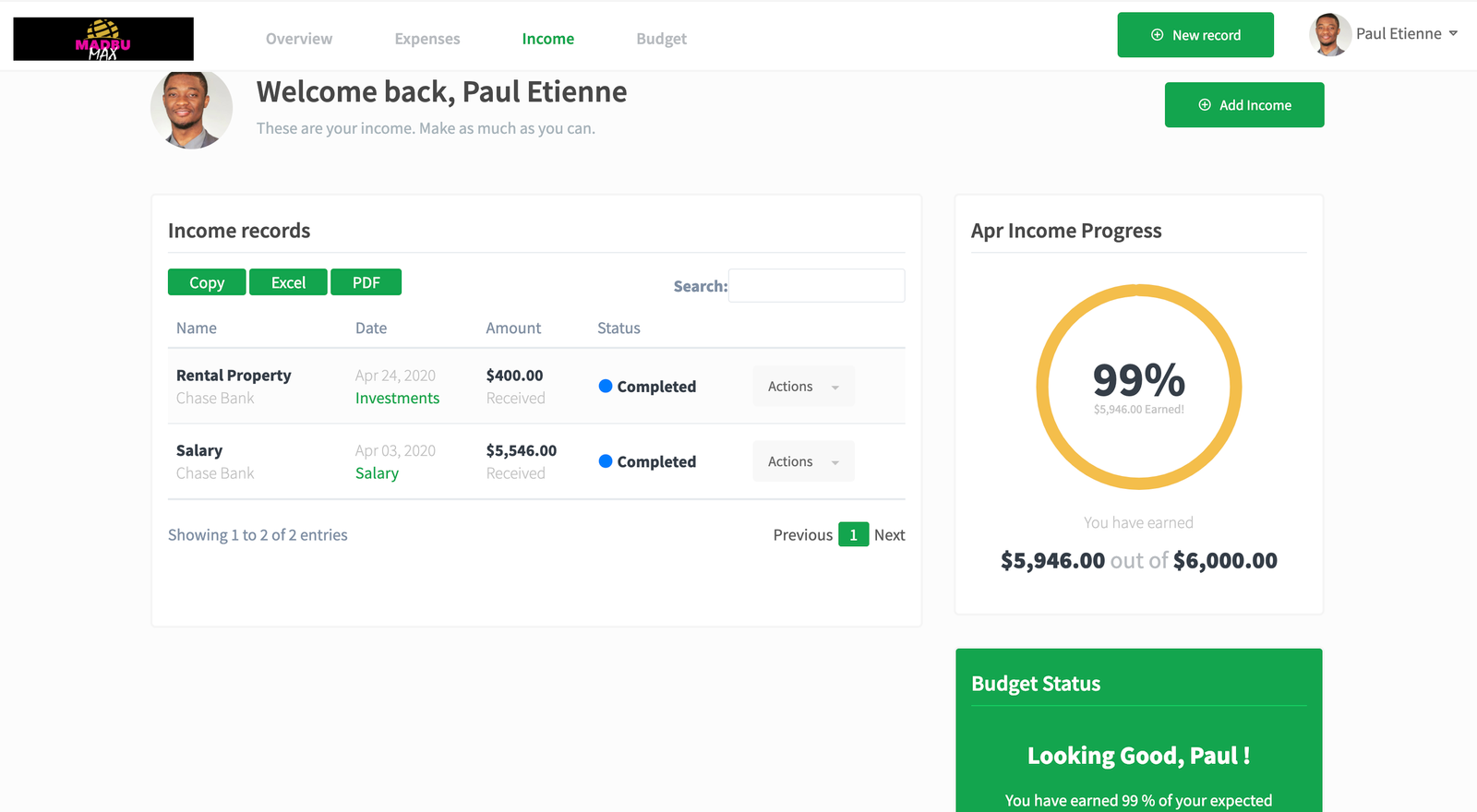Open Actions dropdown for Salary row
Image resolution: width=1477 pixels, height=812 pixels.
tap(803, 461)
